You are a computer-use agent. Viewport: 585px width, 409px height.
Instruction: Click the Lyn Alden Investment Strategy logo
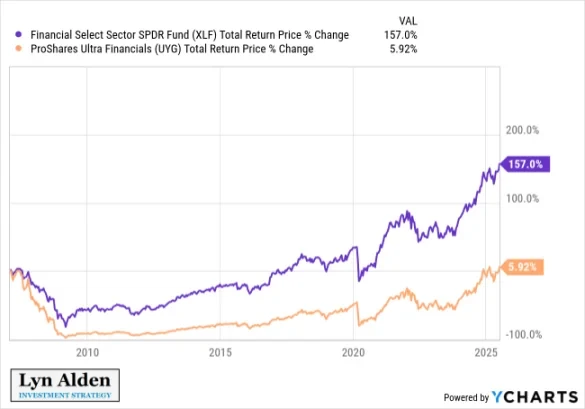tap(65, 385)
